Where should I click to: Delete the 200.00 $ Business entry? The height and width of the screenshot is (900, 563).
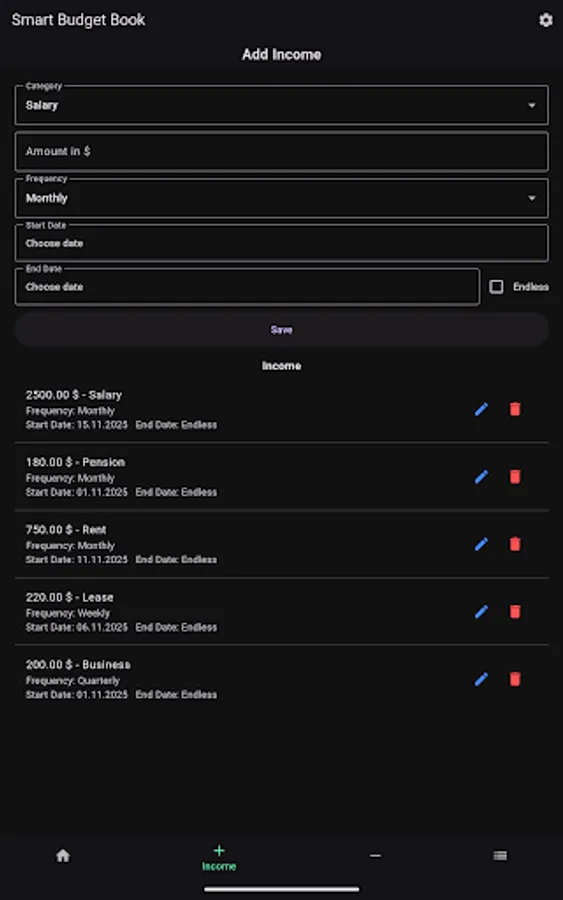515,679
